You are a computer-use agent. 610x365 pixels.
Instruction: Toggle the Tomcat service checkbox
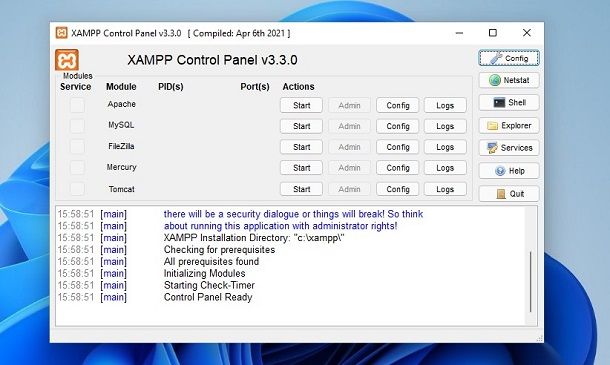coord(77,189)
